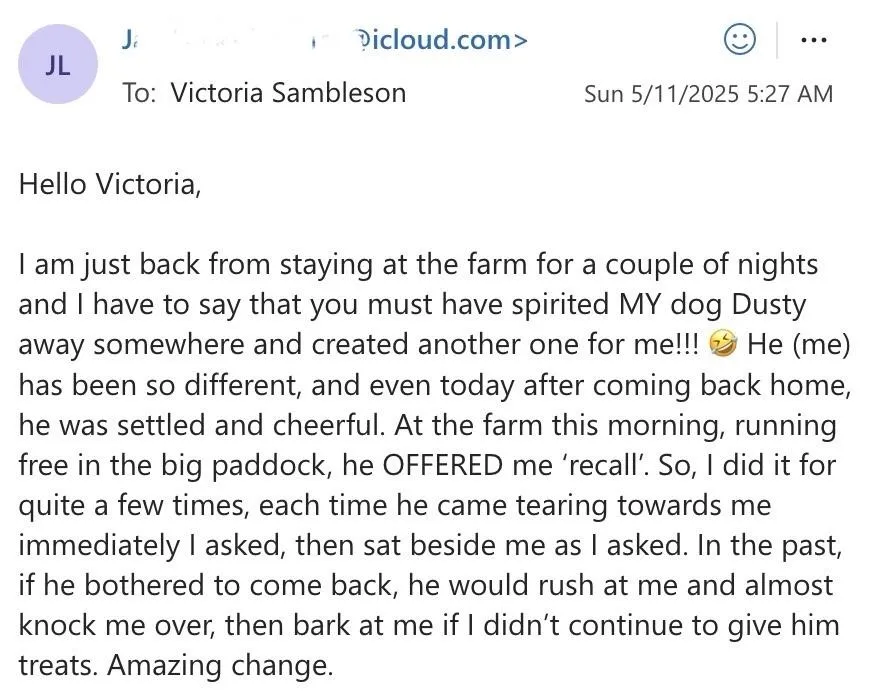
Task: Click the dog's name "Dusty"
Action: point(769,305)
